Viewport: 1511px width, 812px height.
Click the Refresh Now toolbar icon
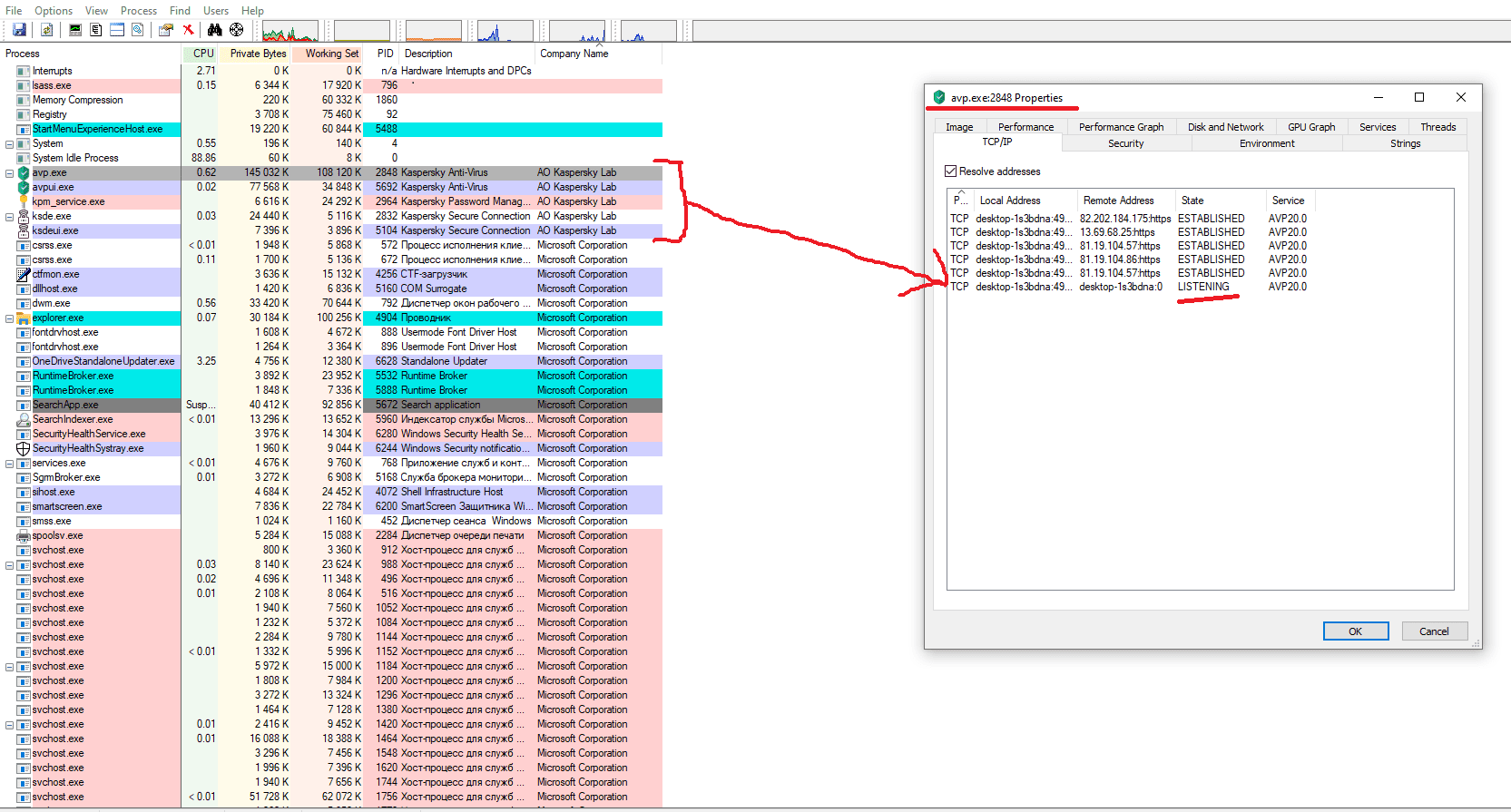(46, 30)
